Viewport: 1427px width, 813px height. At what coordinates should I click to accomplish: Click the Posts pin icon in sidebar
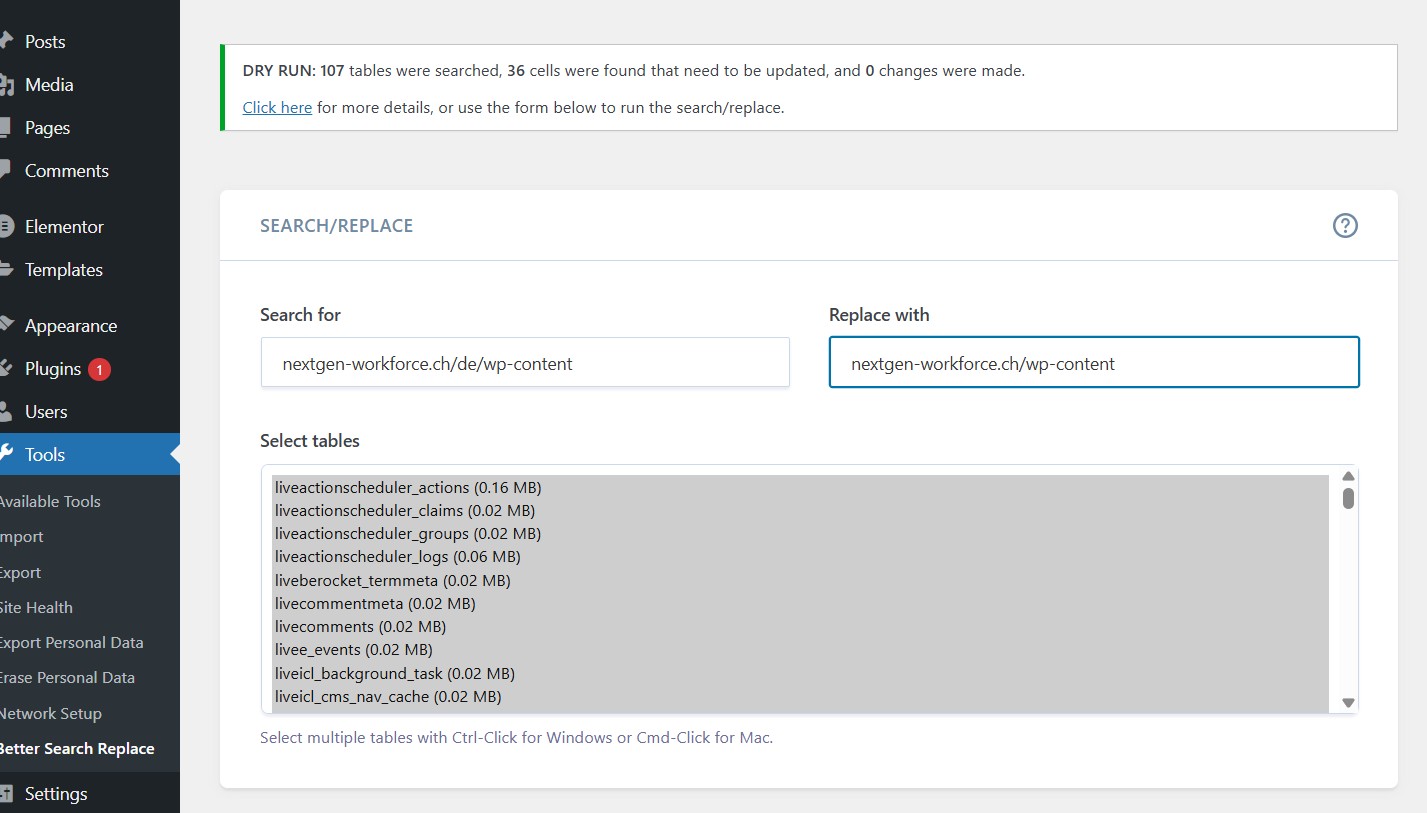coord(5,41)
